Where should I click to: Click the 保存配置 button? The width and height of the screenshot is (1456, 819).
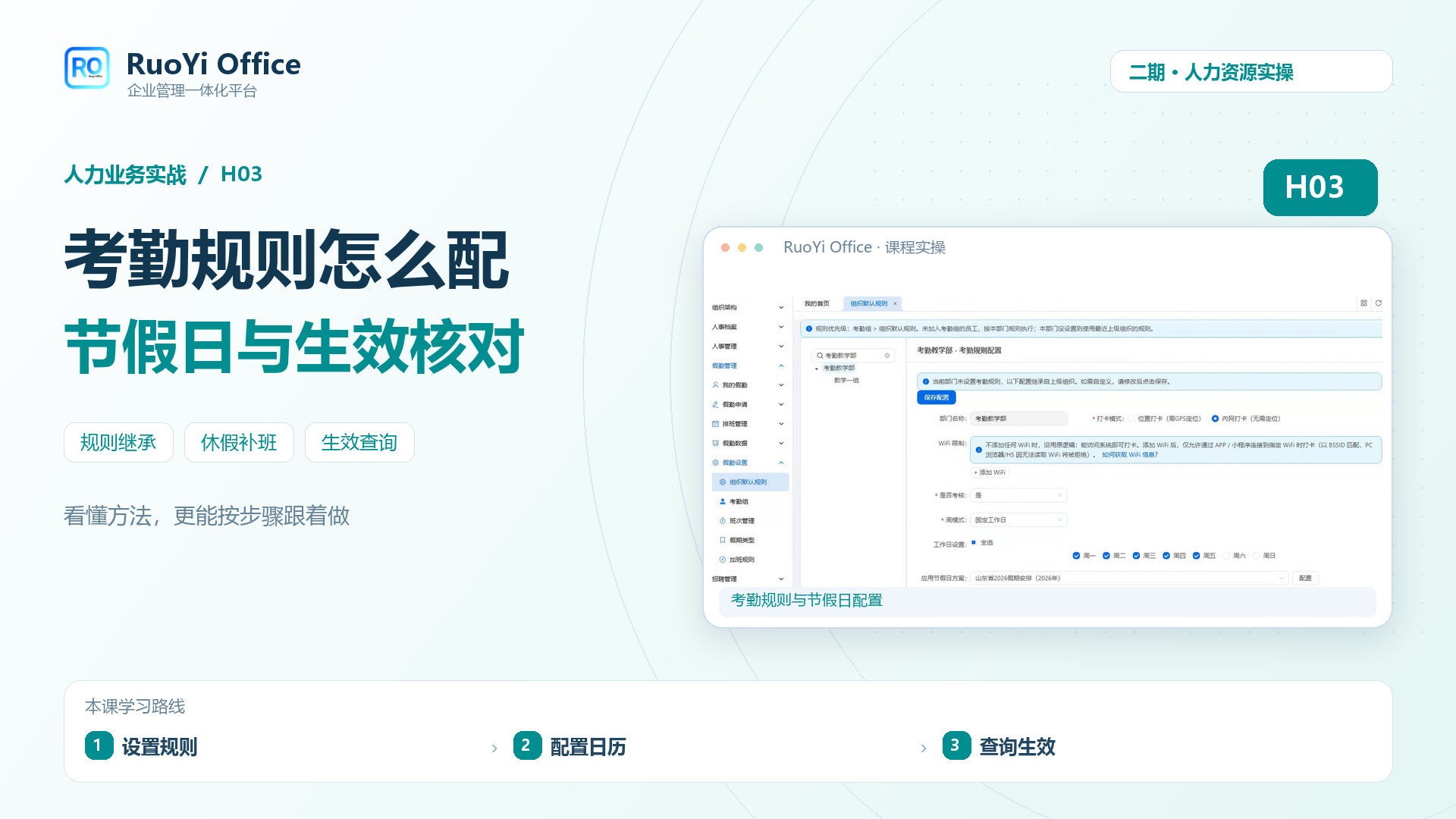(x=937, y=397)
